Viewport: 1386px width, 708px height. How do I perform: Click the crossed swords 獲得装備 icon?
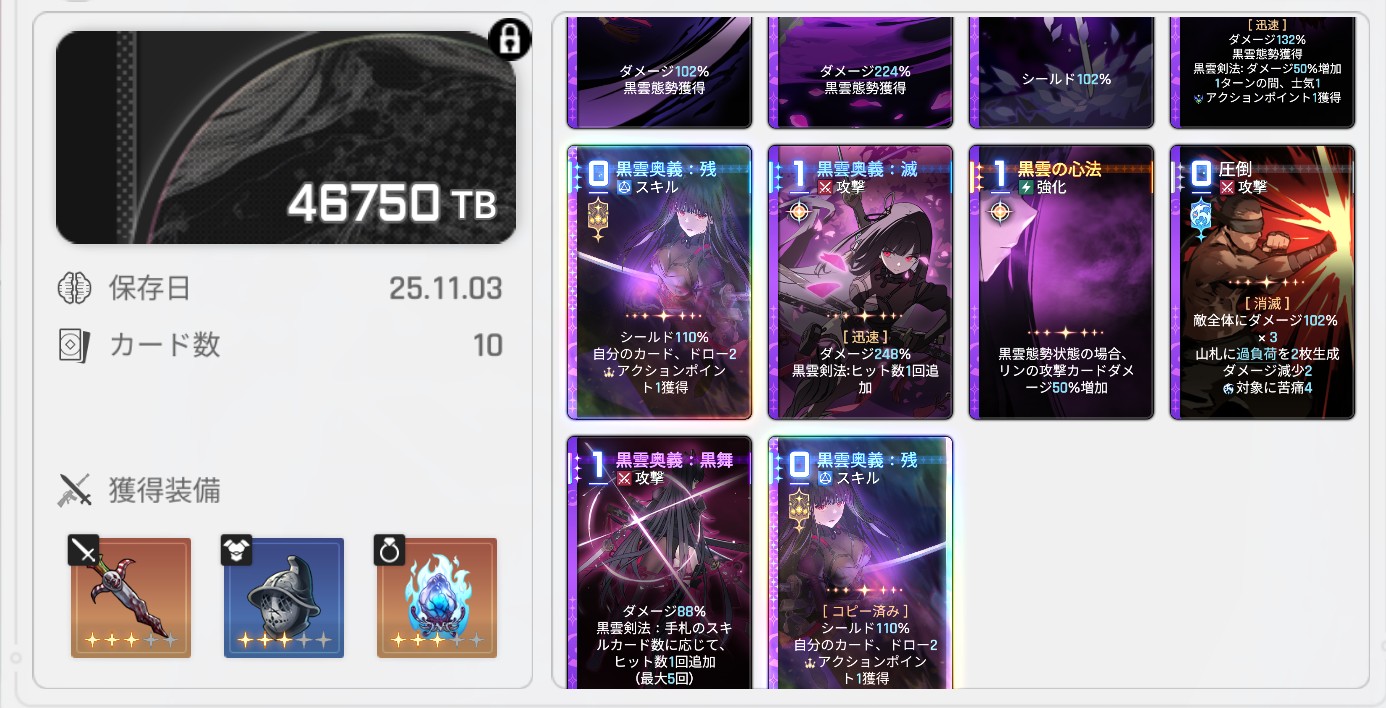pos(75,491)
